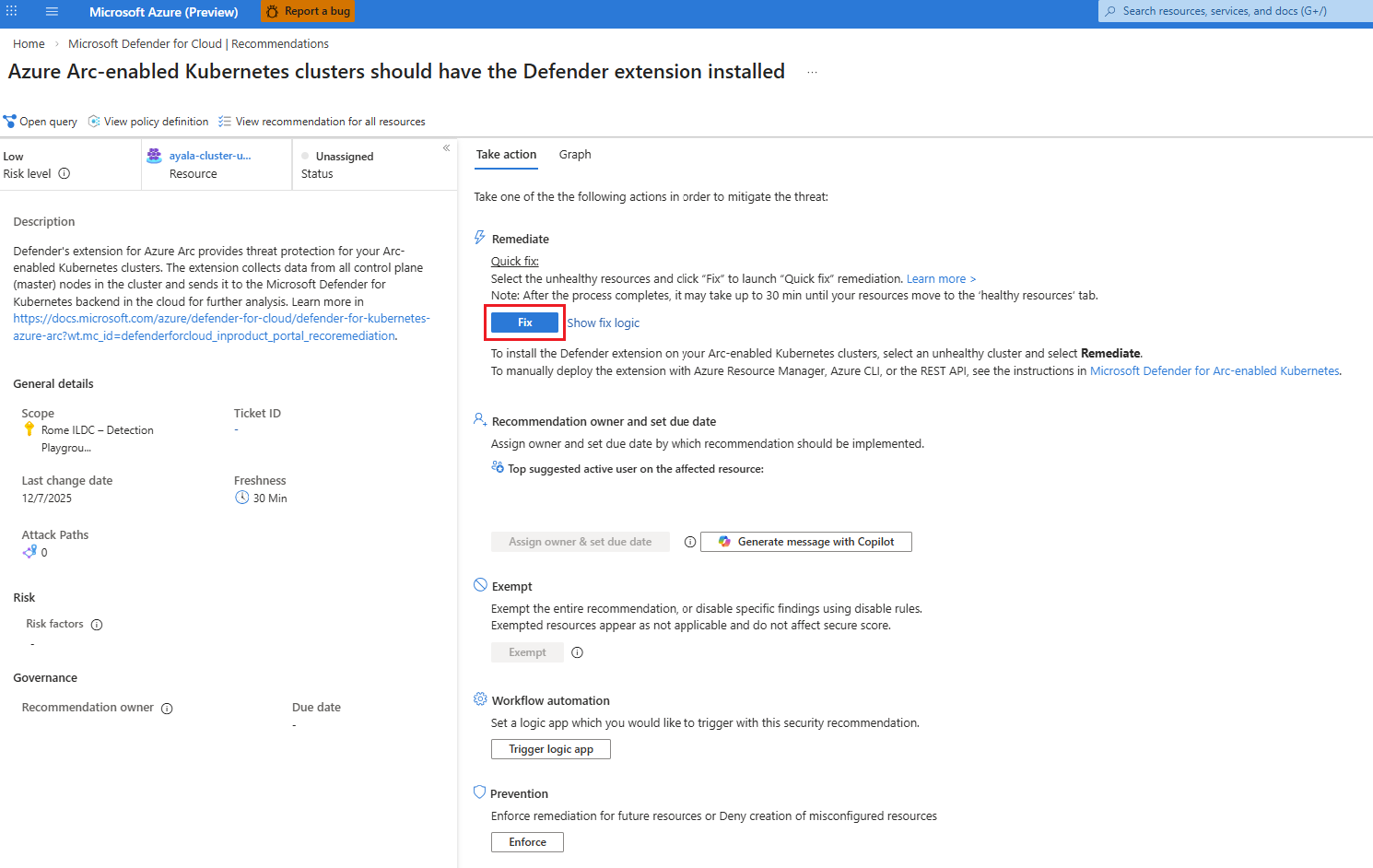The width and height of the screenshot is (1373, 868).
Task: Open the Azure portal waffle menu icon
Action: coord(11,11)
